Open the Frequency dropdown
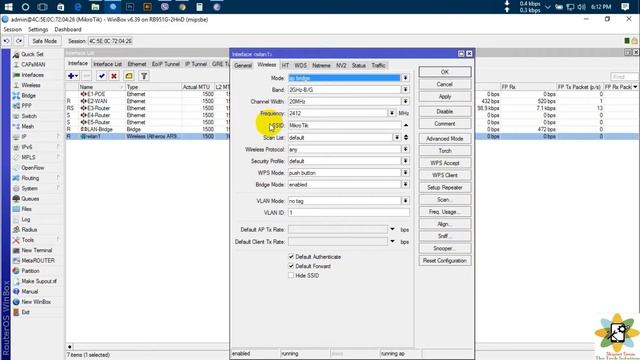Screen dimensions: 640x360 tap(392, 113)
